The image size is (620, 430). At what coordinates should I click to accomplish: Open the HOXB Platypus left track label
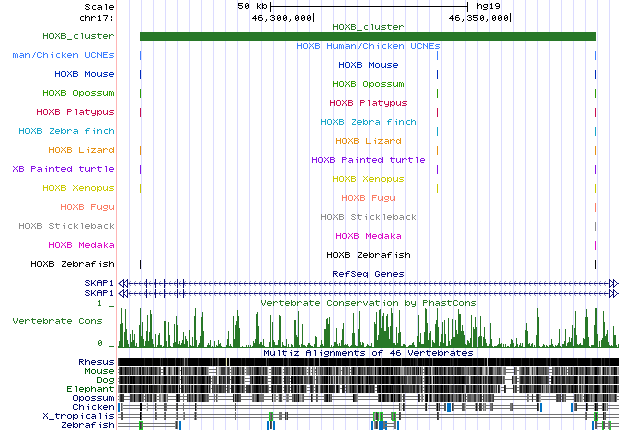pos(76,112)
